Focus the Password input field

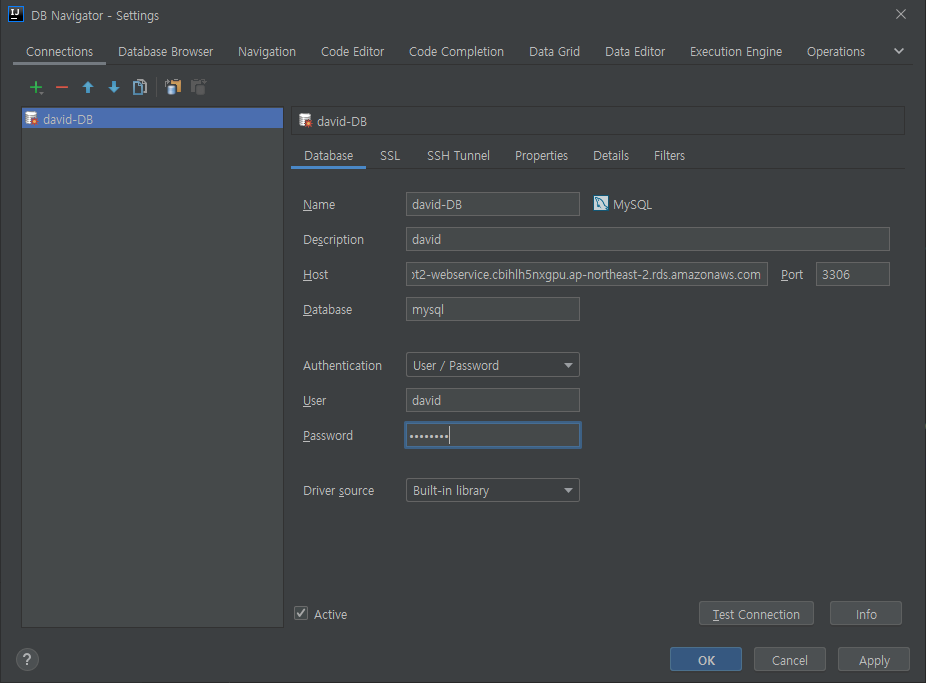(493, 434)
